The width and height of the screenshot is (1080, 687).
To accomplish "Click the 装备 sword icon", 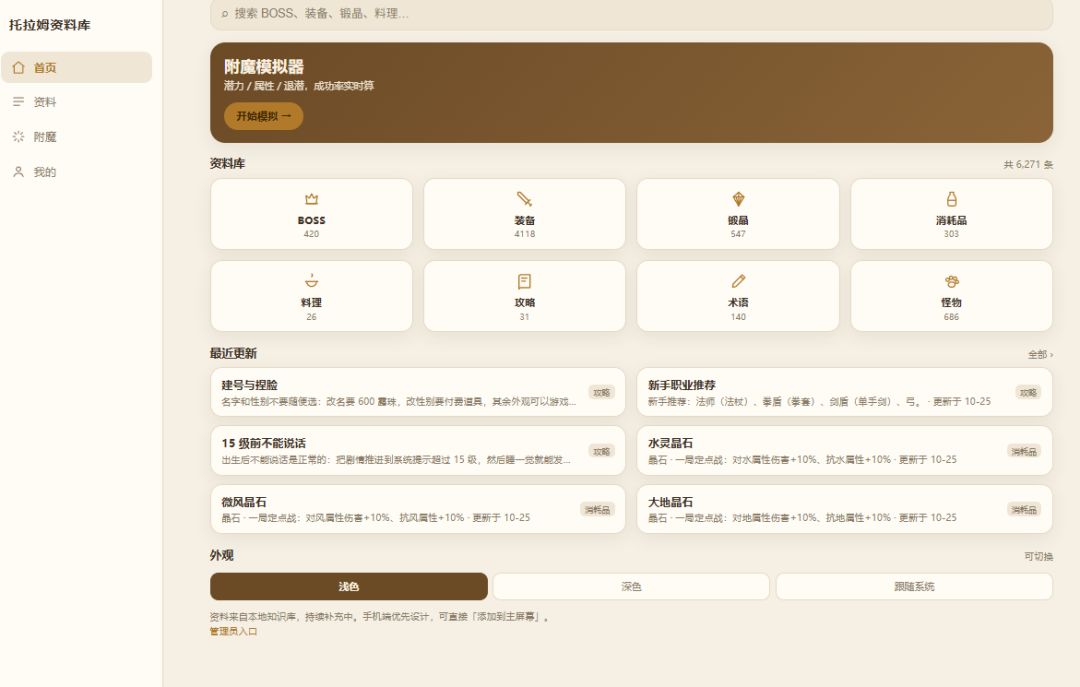I will tap(524, 199).
